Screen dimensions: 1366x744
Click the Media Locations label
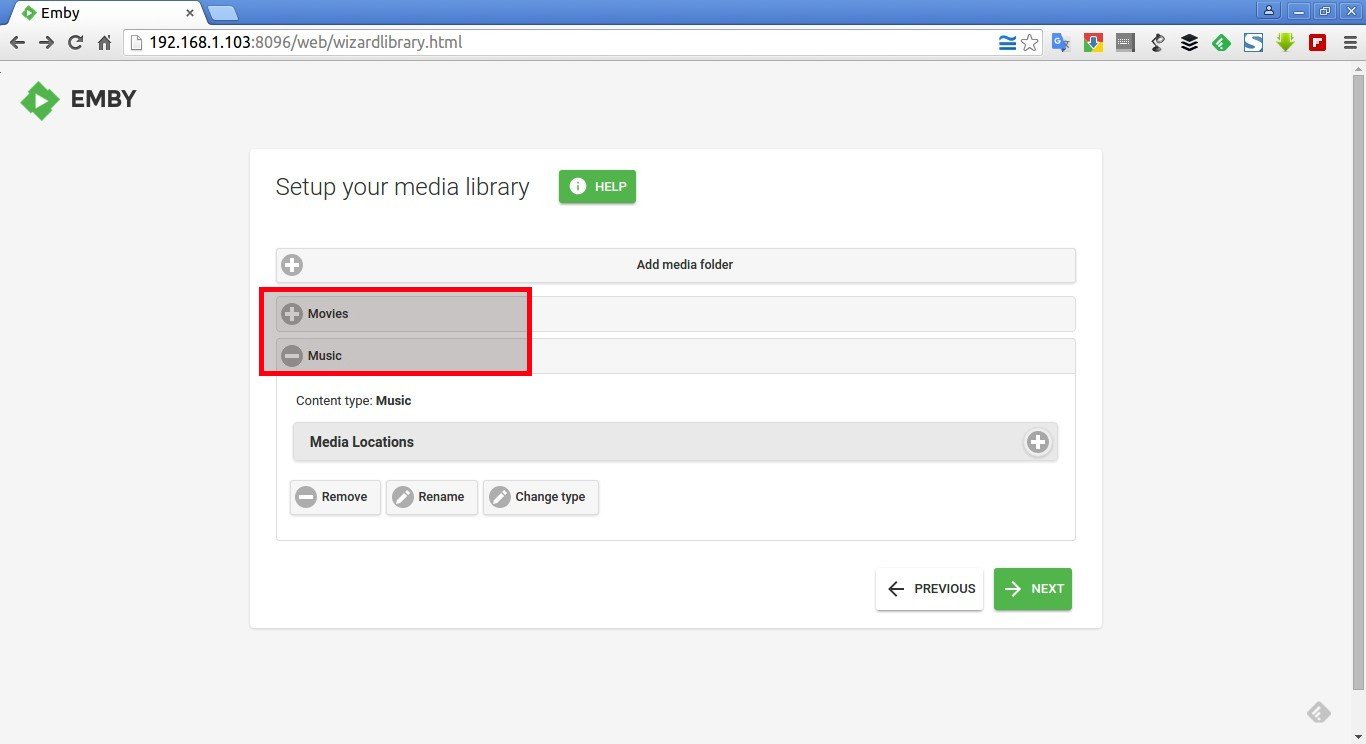(x=362, y=442)
